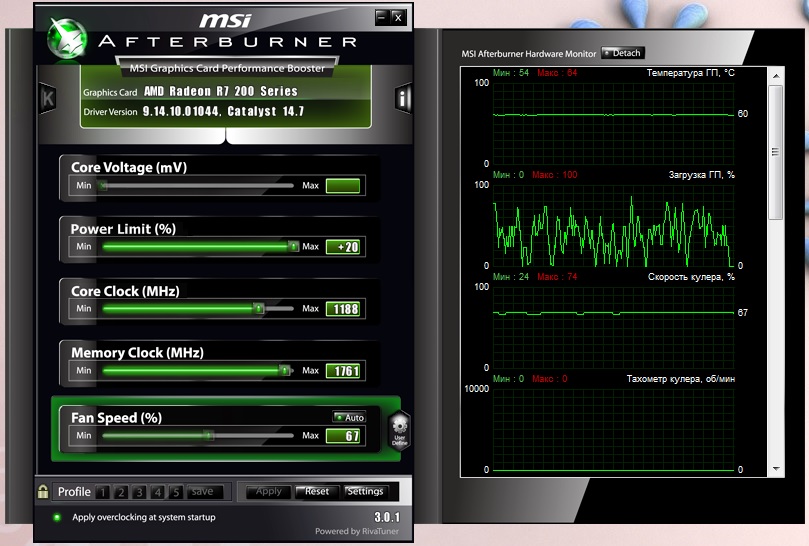Viewport: 809px width, 546px height.
Task: Open the information i button
Action: (x=403, y=98)
